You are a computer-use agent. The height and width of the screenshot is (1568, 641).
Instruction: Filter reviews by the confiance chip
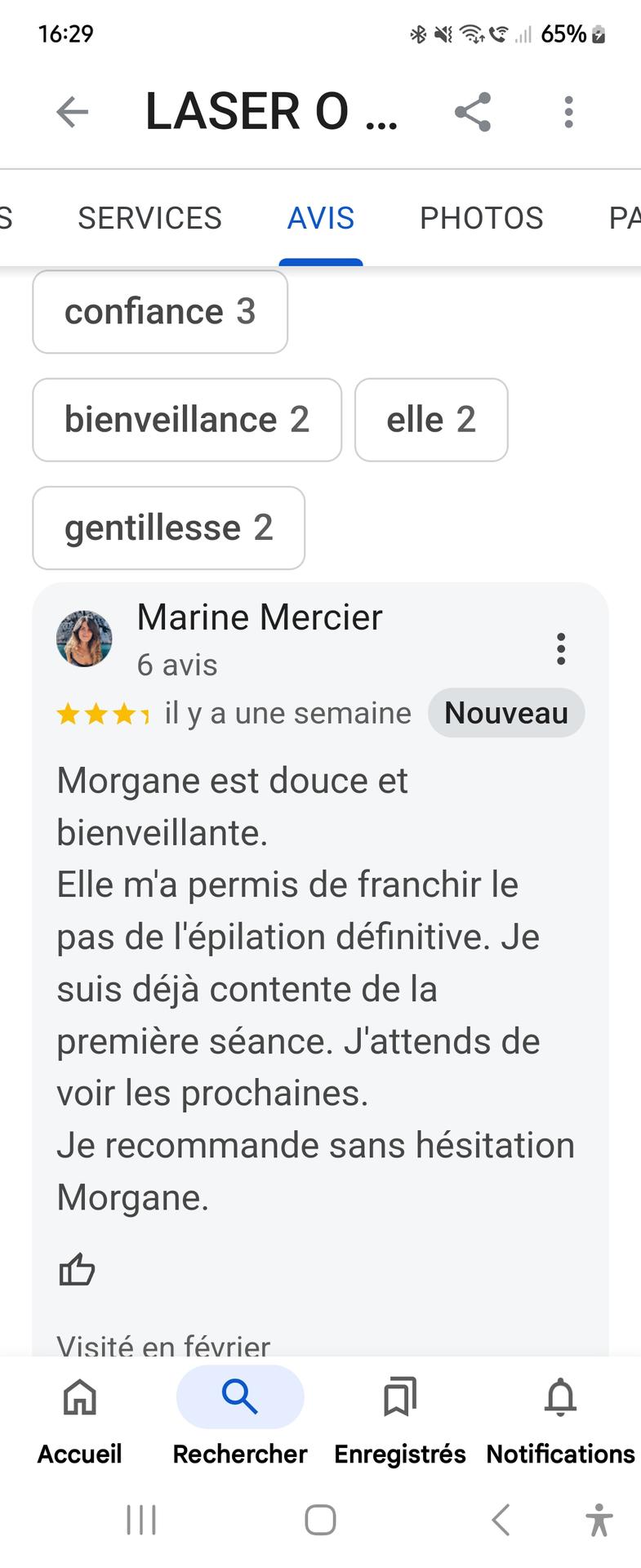click(160, 312)
